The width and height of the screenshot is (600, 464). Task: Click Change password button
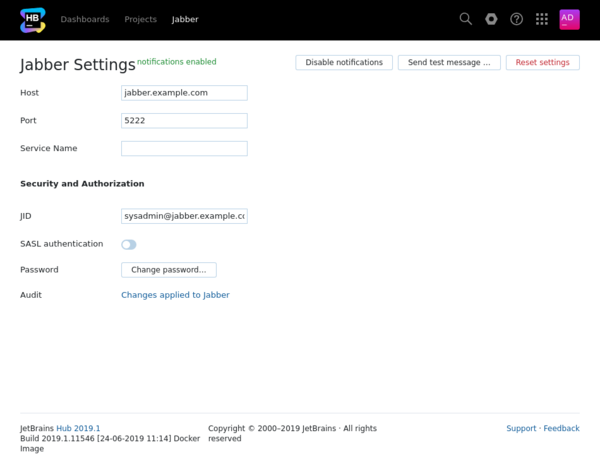tap(169, 270)
